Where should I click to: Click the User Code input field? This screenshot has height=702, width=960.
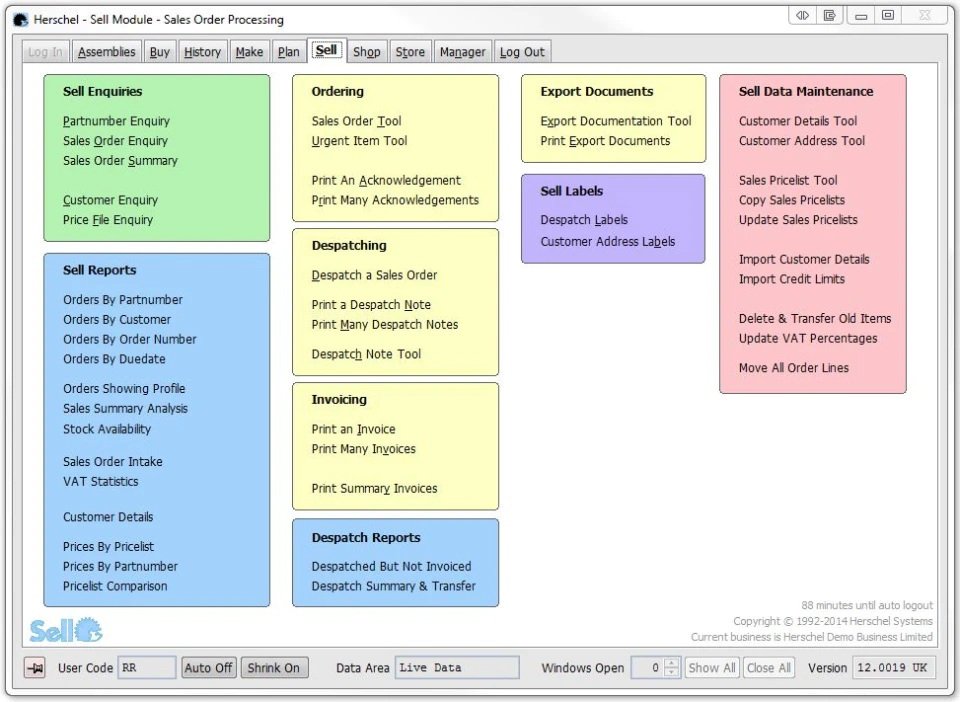(x=147, y=668)
